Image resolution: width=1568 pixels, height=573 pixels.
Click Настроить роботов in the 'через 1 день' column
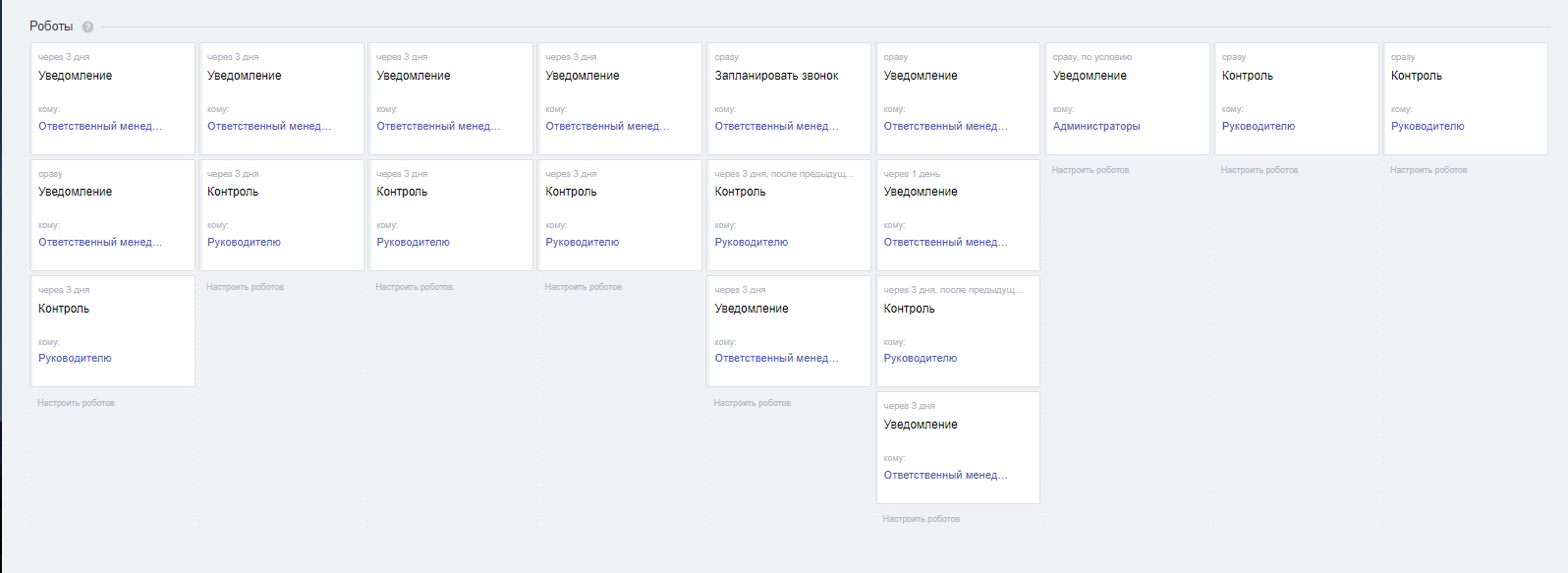tap(921, 519)
